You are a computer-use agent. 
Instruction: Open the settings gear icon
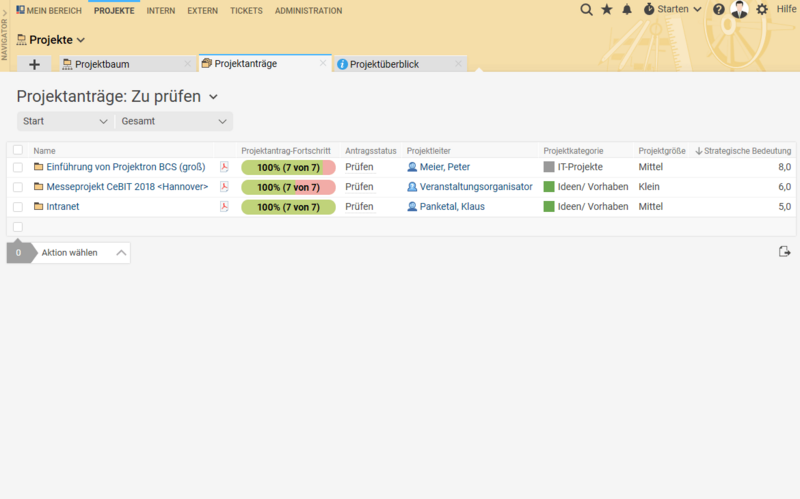(x=762, y=9)
